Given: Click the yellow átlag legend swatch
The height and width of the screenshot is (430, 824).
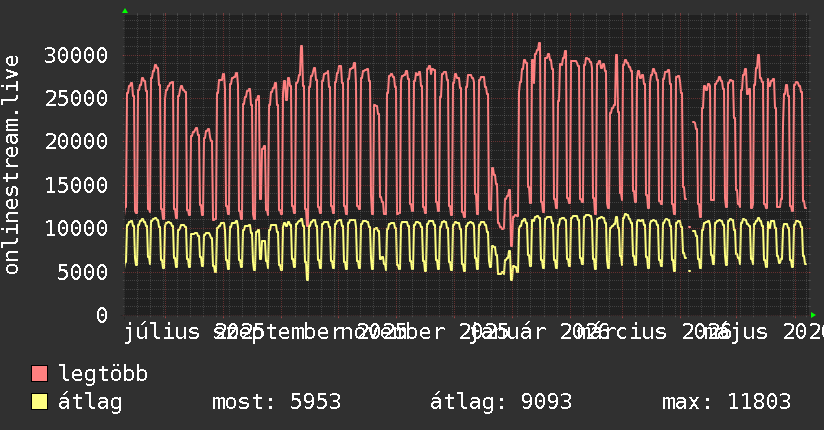Looking at the screenshot, I should tap(39, 402).
